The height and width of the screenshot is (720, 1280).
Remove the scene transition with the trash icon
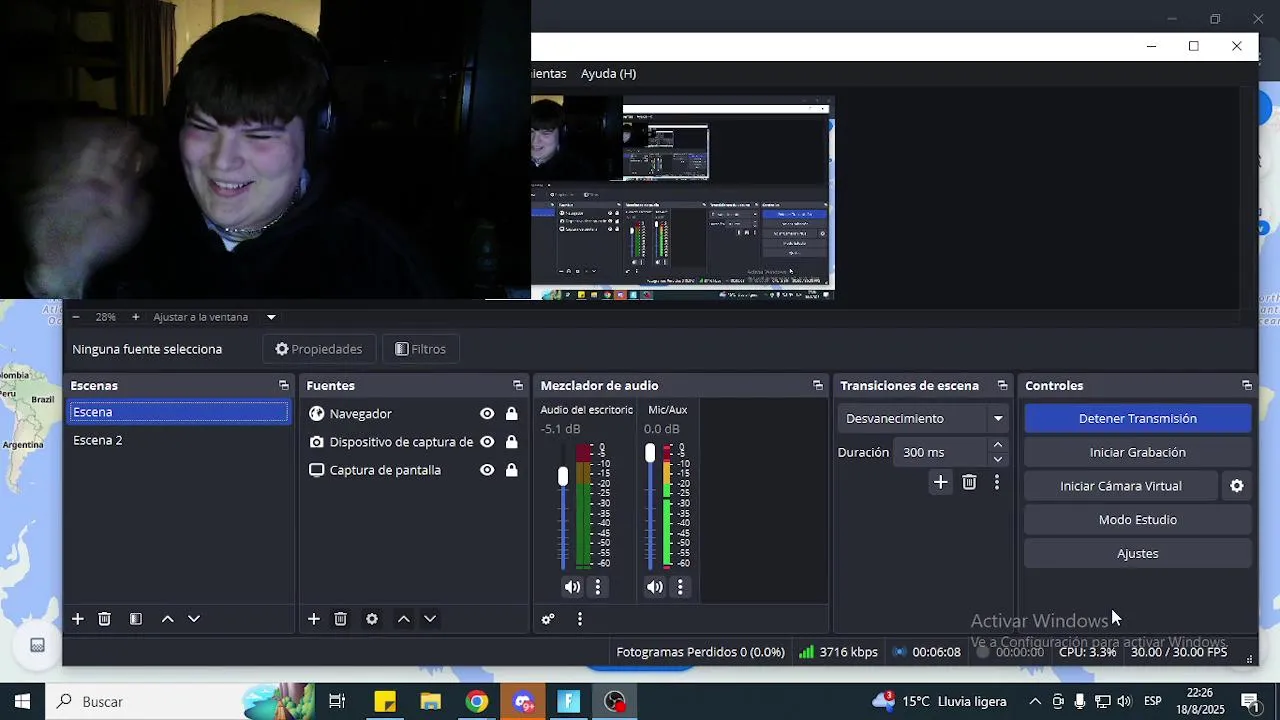(x=969, y=483)
